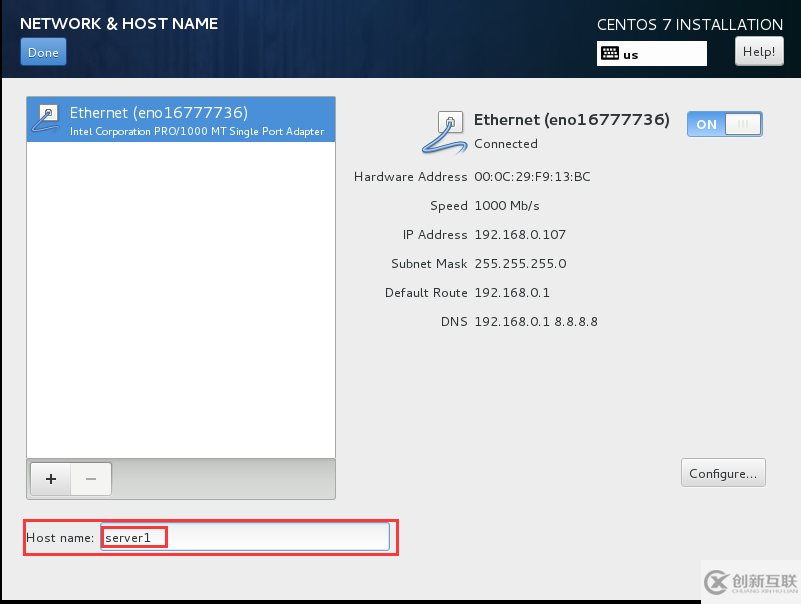Image resolution: width=801 pixels, height=604 pixels.
Task: Click the network cable icon in list row
Action: click(x=46, y=119)
